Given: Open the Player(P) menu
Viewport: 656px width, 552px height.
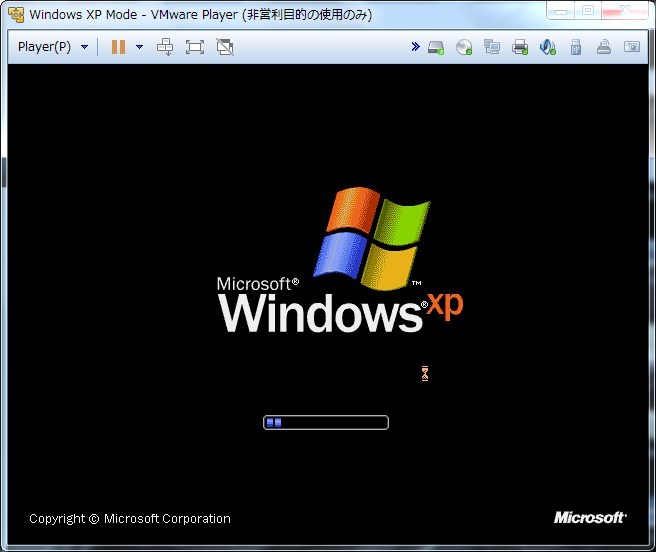Looking at the screenshot, I should click(x=44, y=46).
